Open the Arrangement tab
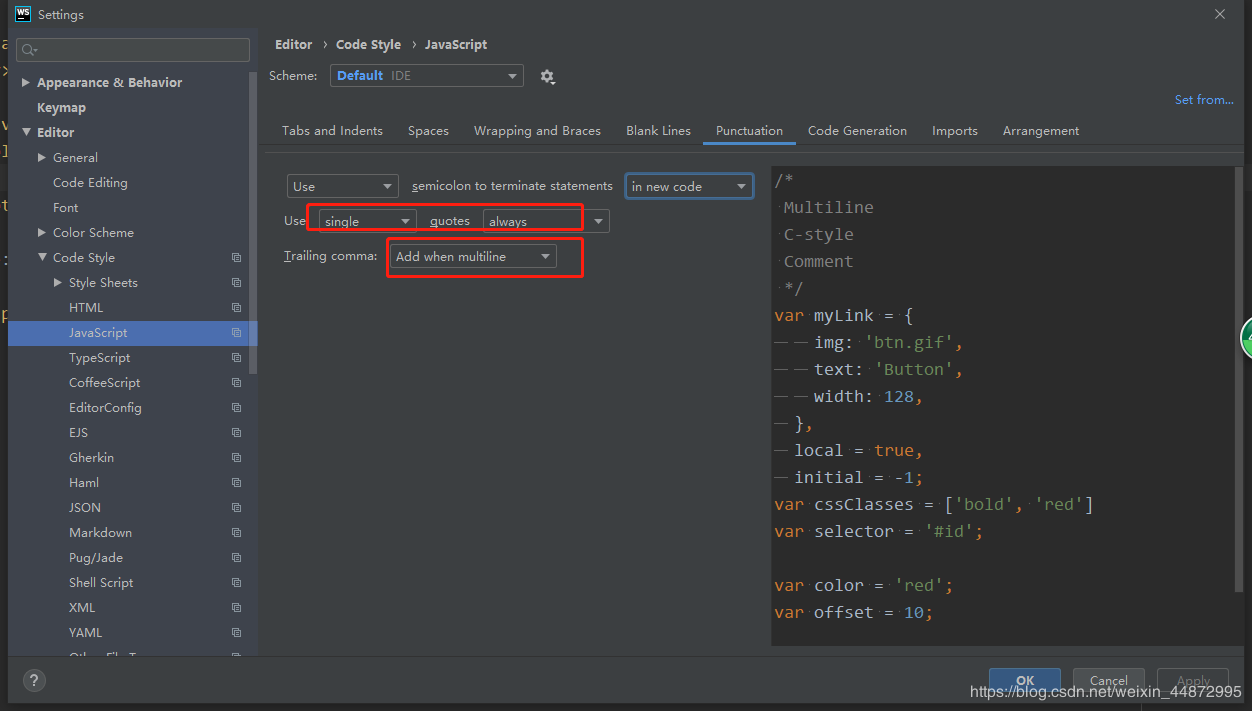The height and width of the screenshot is (711, 1252). tap(1041, 131)
